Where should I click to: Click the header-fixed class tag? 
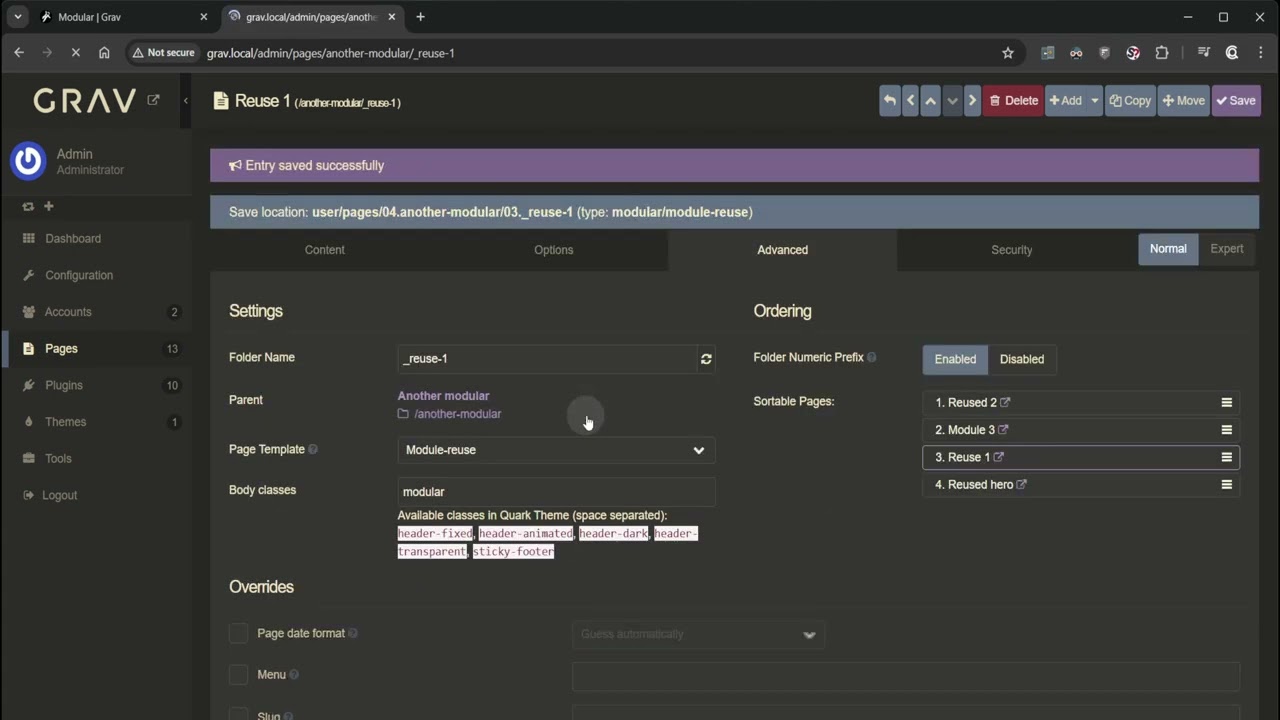[x=435, y=534]
